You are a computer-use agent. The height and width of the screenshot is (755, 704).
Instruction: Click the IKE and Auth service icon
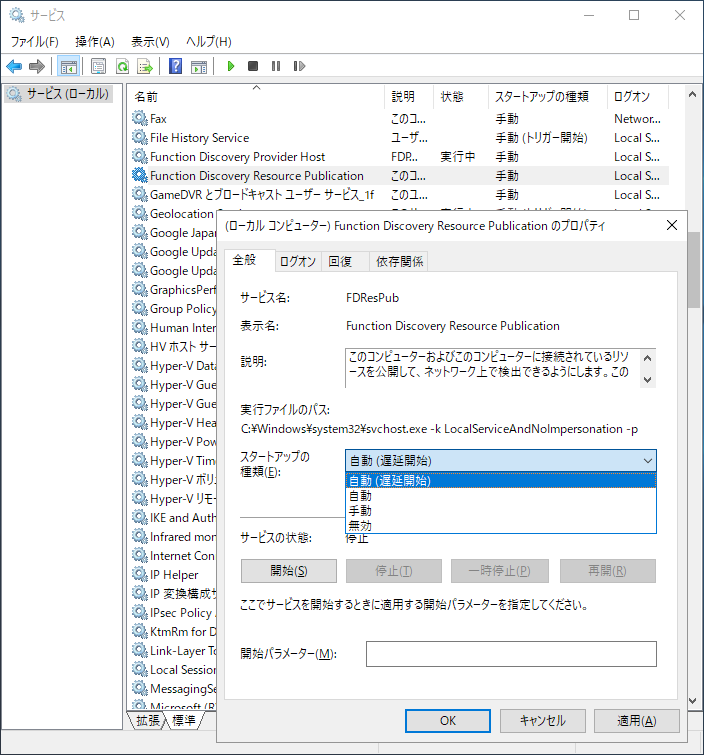coord(140,517)
